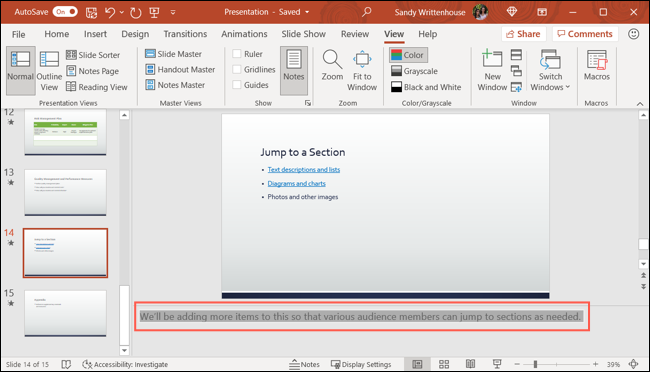650x372 pixels.
Task: Switch to Normal view in ribbon
Action: 20,70
